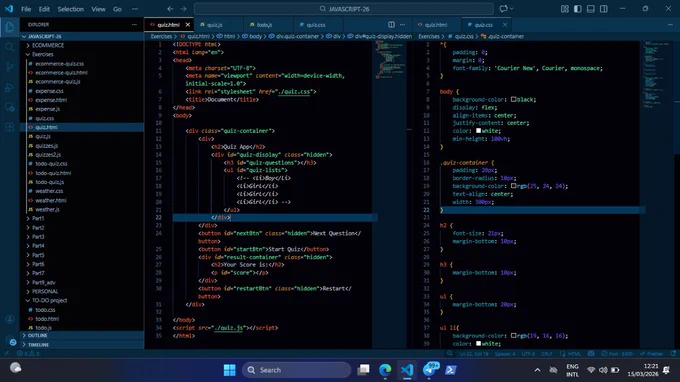Open the Source Control view
The width and height of the screenshot is (680, 382).
tap(10, 67)
